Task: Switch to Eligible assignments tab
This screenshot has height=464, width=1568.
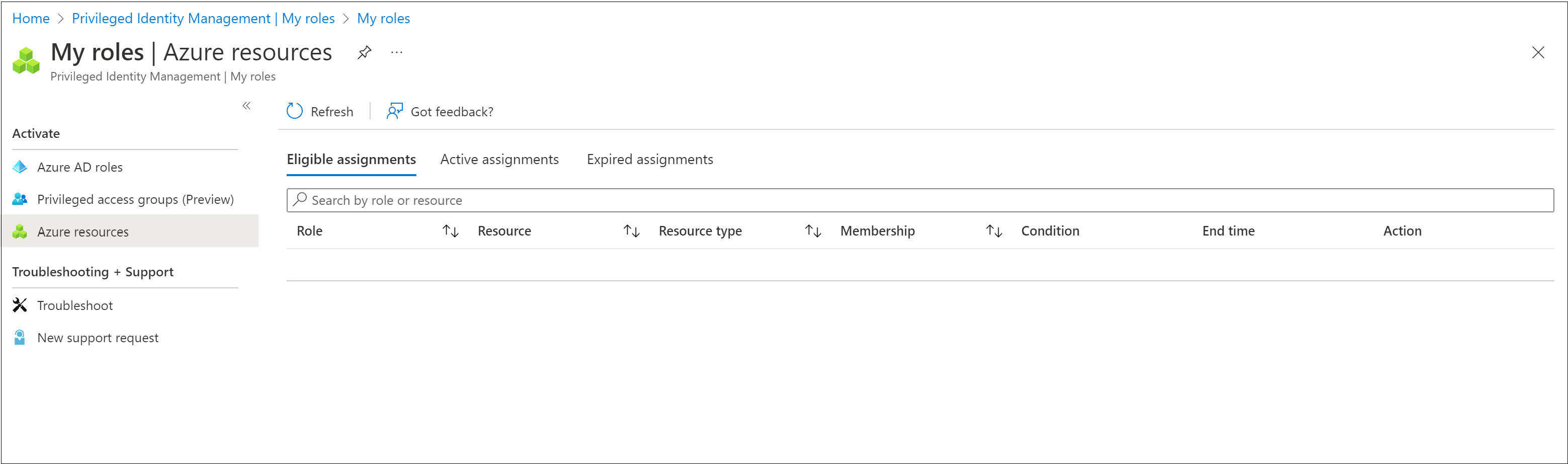Action: [x=351, y=160]
